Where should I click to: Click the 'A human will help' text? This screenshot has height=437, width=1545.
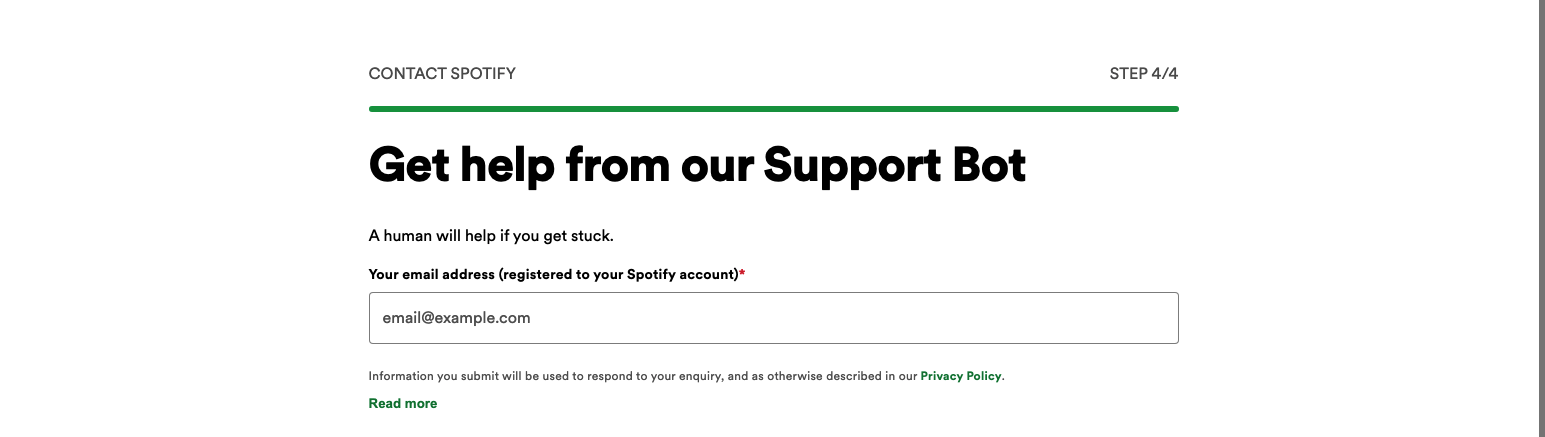point(490,236)
